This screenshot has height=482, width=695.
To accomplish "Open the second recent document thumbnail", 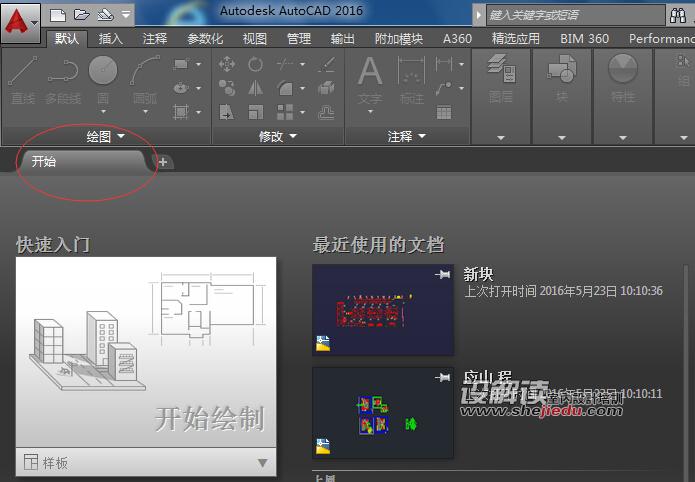I will [383, 413].
